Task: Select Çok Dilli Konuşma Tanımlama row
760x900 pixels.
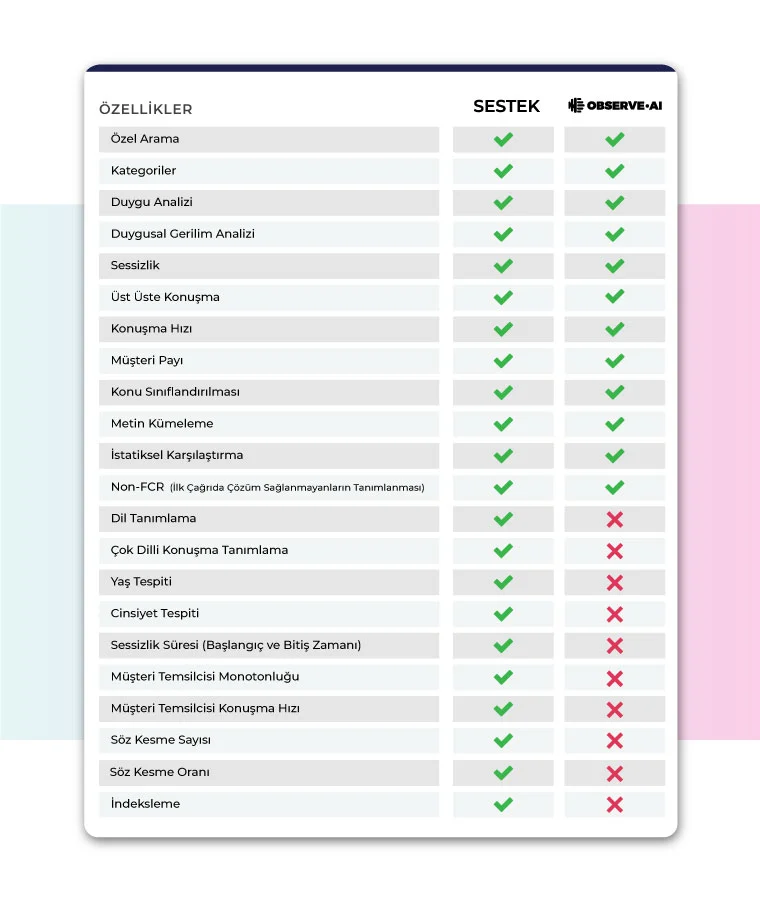Action: point(269,550)
